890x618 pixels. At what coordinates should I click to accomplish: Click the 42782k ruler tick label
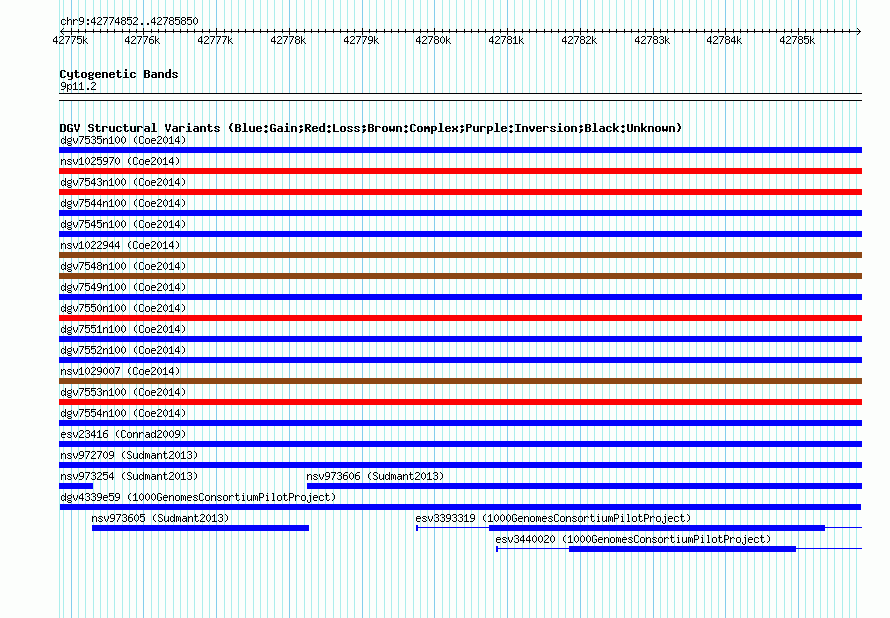[x=580, y=40]
